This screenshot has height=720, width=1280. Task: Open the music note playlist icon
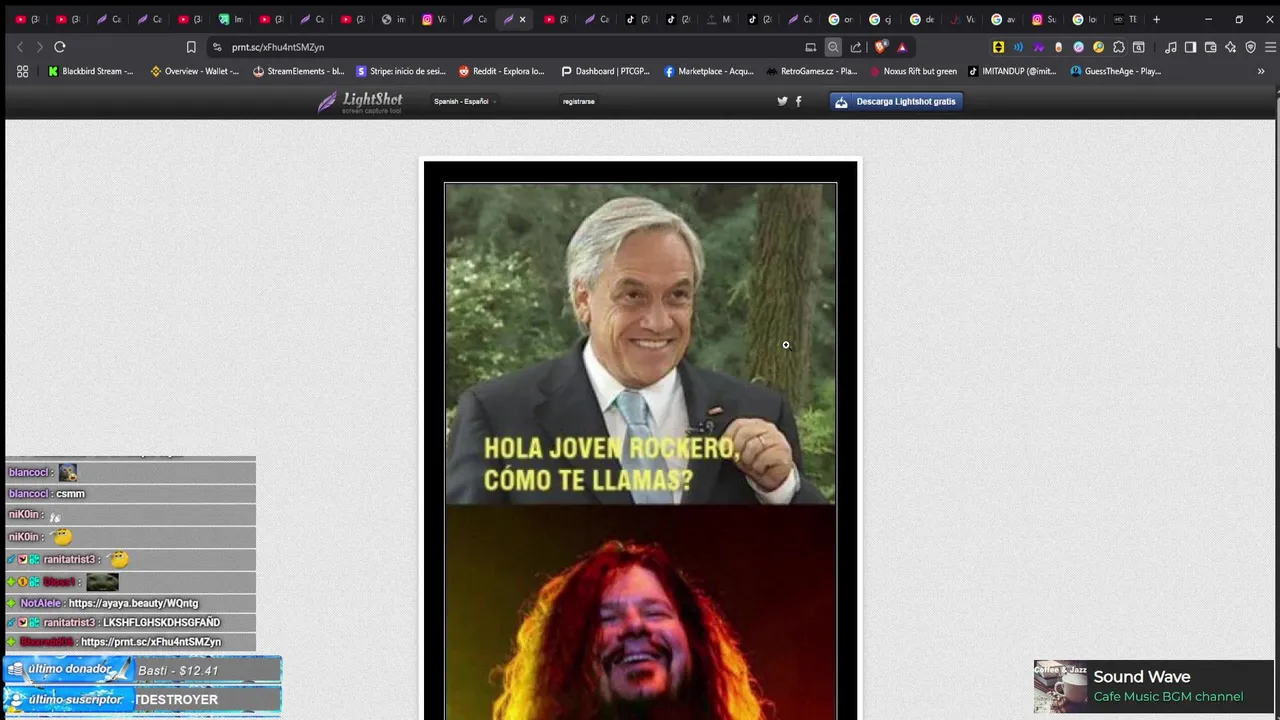tap(1171, 47)
